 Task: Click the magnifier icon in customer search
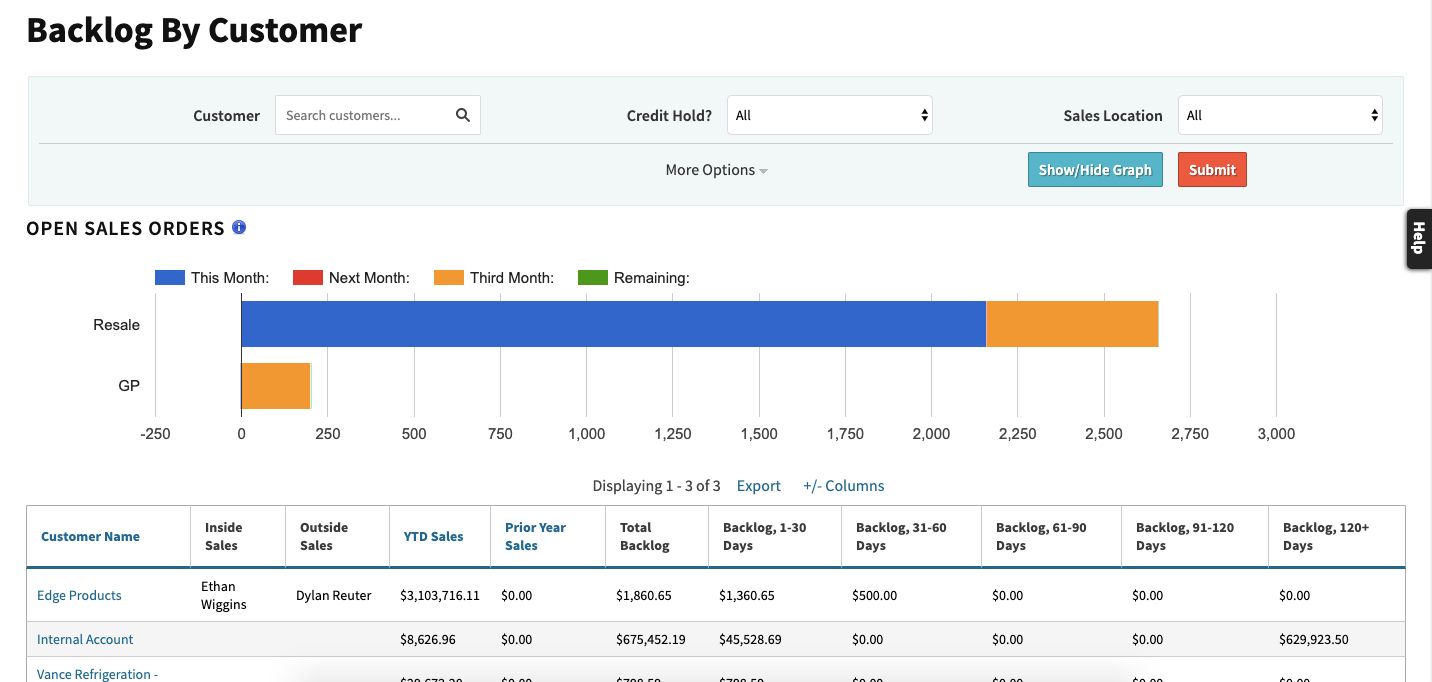pyautogui.click(x=462, y=115)
